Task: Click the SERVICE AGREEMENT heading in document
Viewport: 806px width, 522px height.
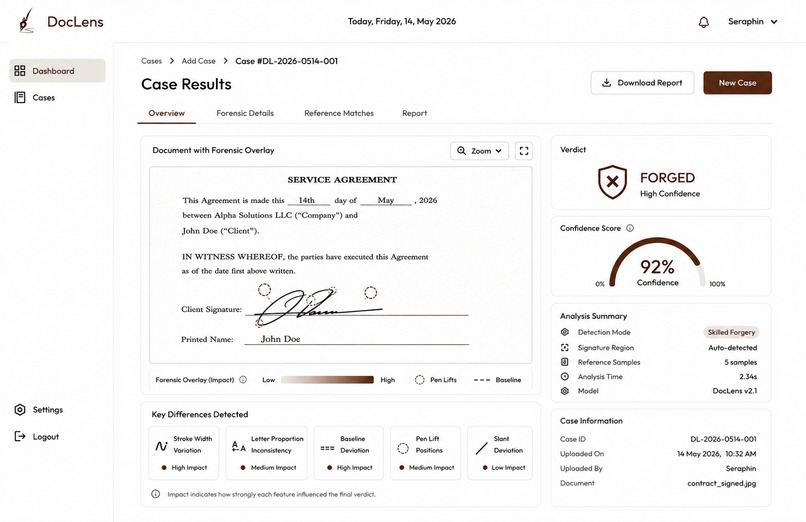Action: [x=342, y=180]
